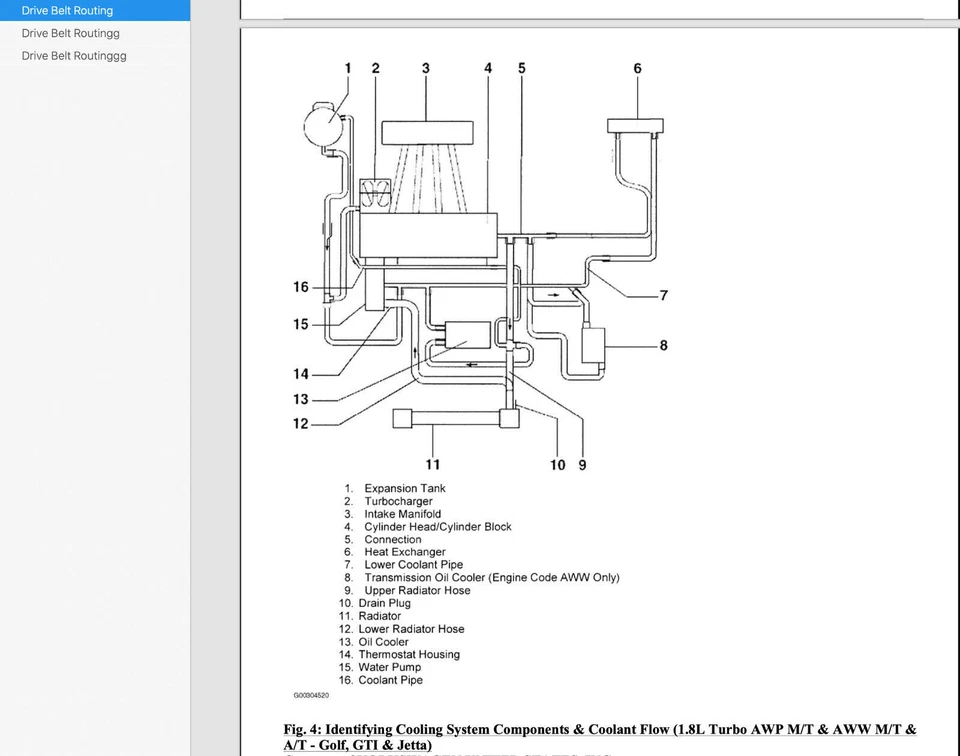Select the highlighted Drive Belt Routing sidebar entry
The width and height of the screenshot is (960, 756).
point(68,10)
